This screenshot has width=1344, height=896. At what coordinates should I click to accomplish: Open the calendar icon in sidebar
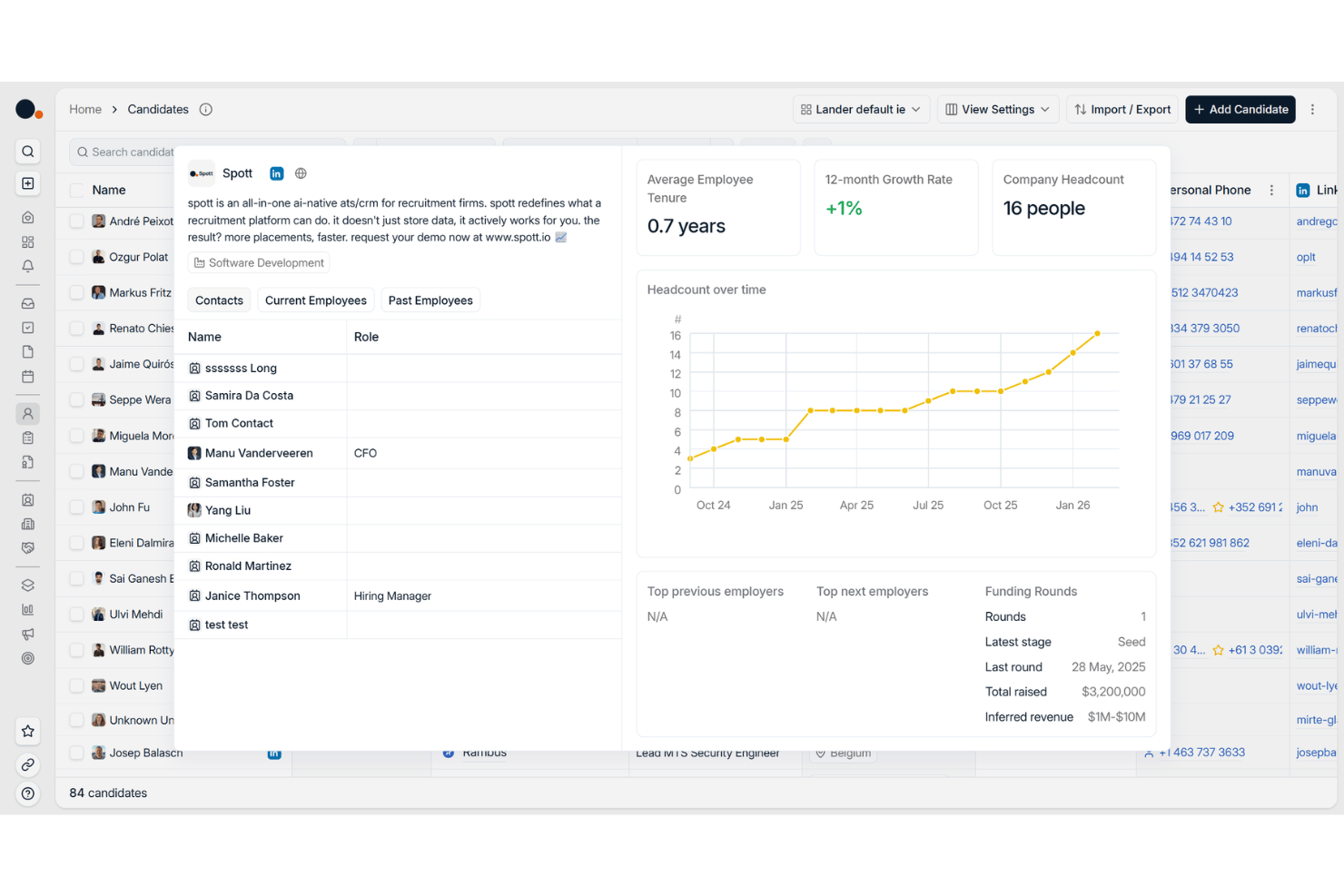[28, 376]
